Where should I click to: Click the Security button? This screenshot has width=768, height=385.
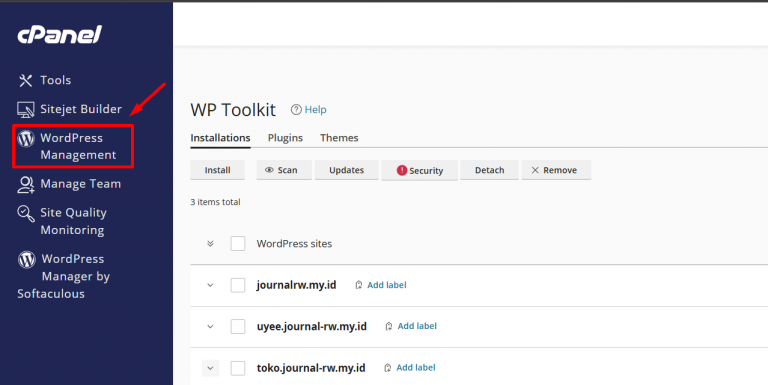(419, 170)
